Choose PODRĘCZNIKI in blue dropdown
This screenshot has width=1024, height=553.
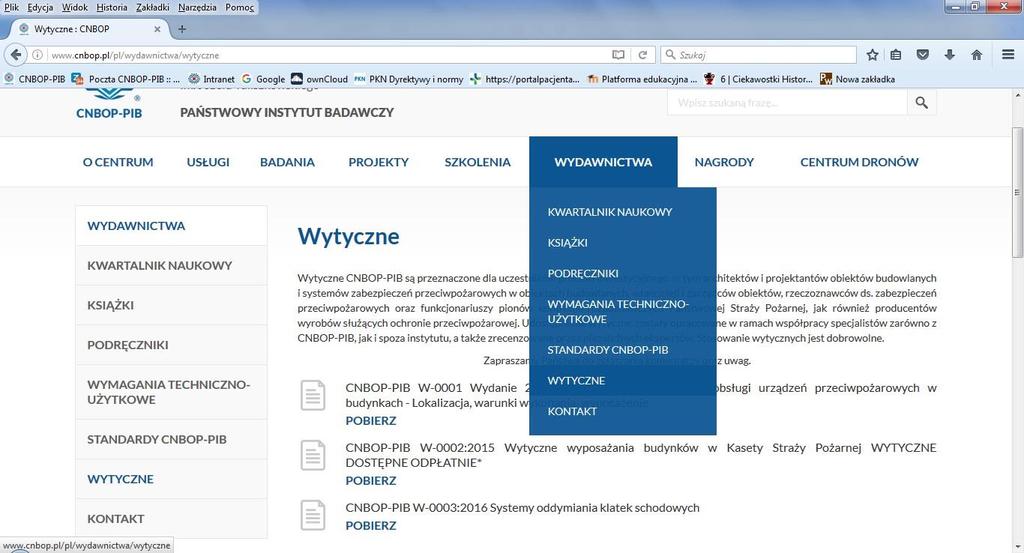click(583, 273)
